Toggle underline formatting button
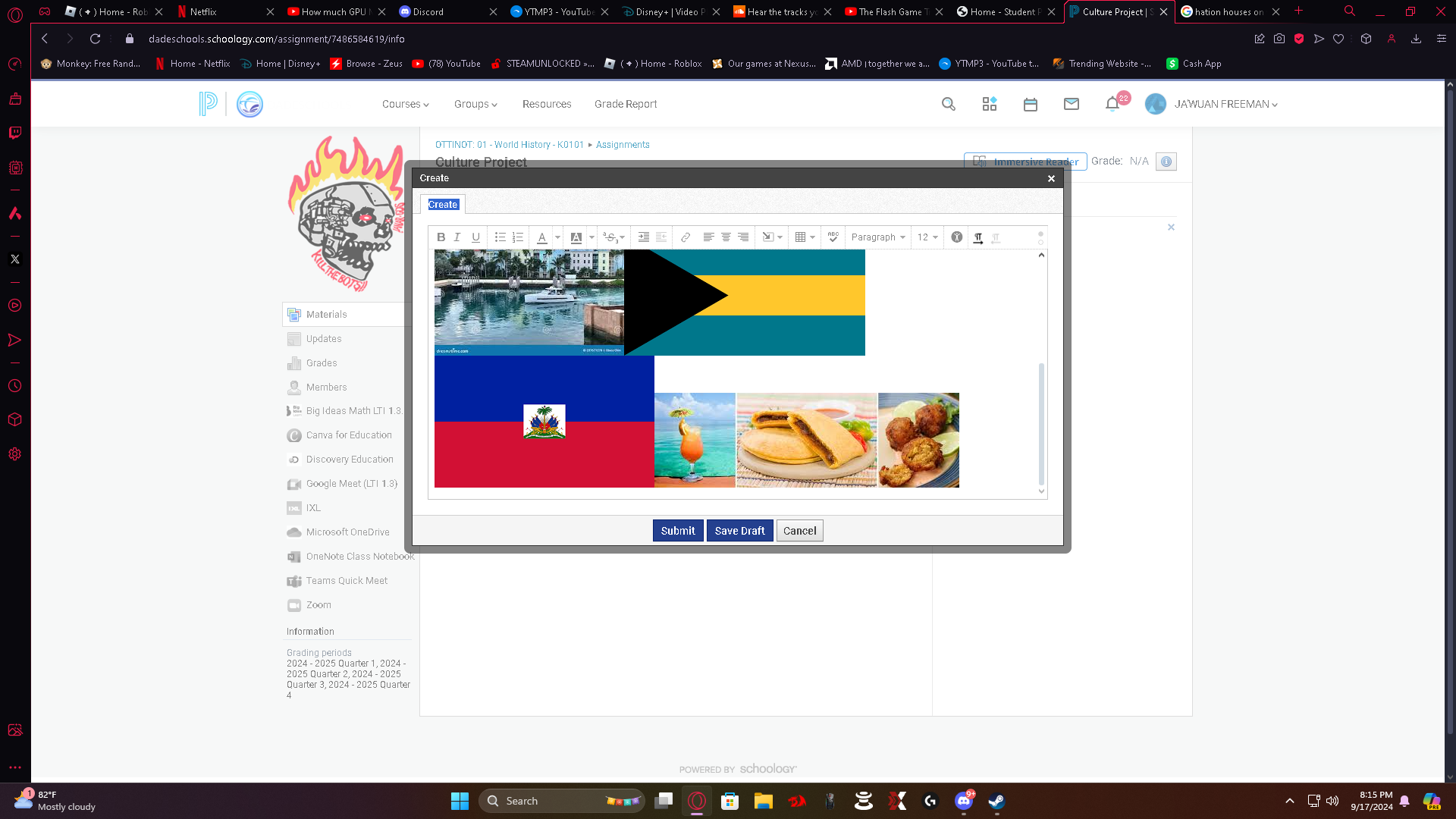Screen dimensions: 1456x819 point(475,237)
